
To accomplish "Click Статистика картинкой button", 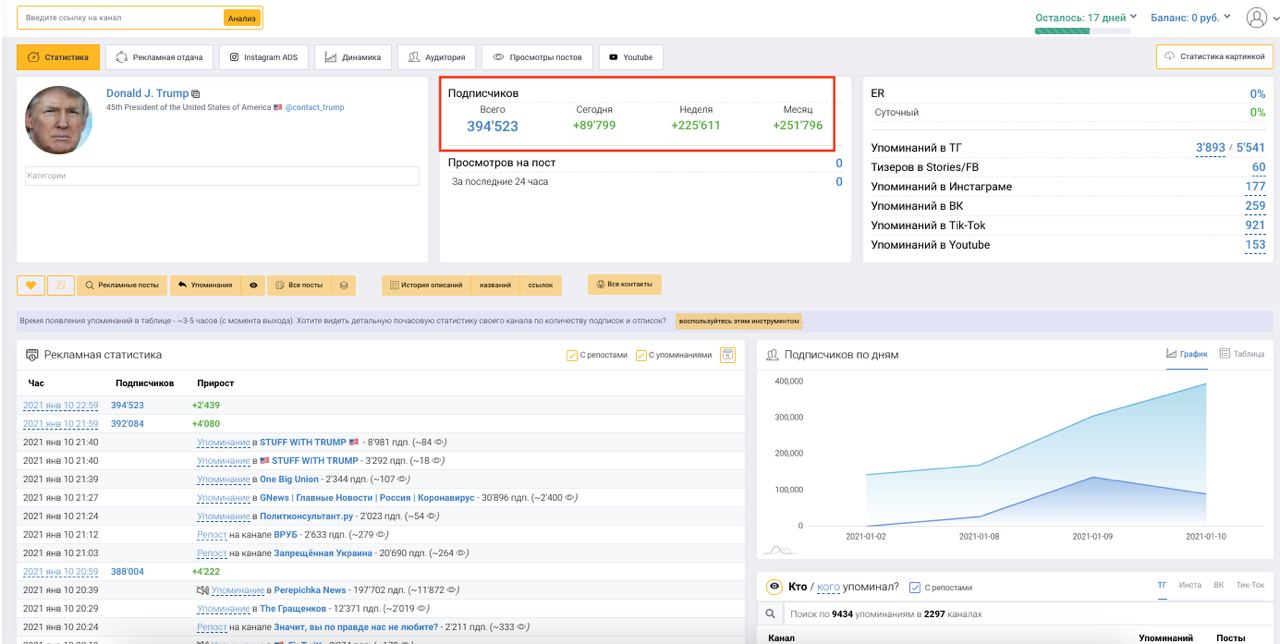I will 1214,57.
